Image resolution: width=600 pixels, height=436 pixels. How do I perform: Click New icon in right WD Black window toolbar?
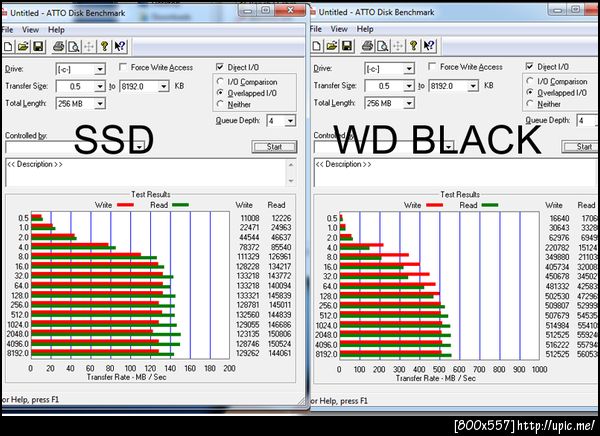(x=317, y=46)
